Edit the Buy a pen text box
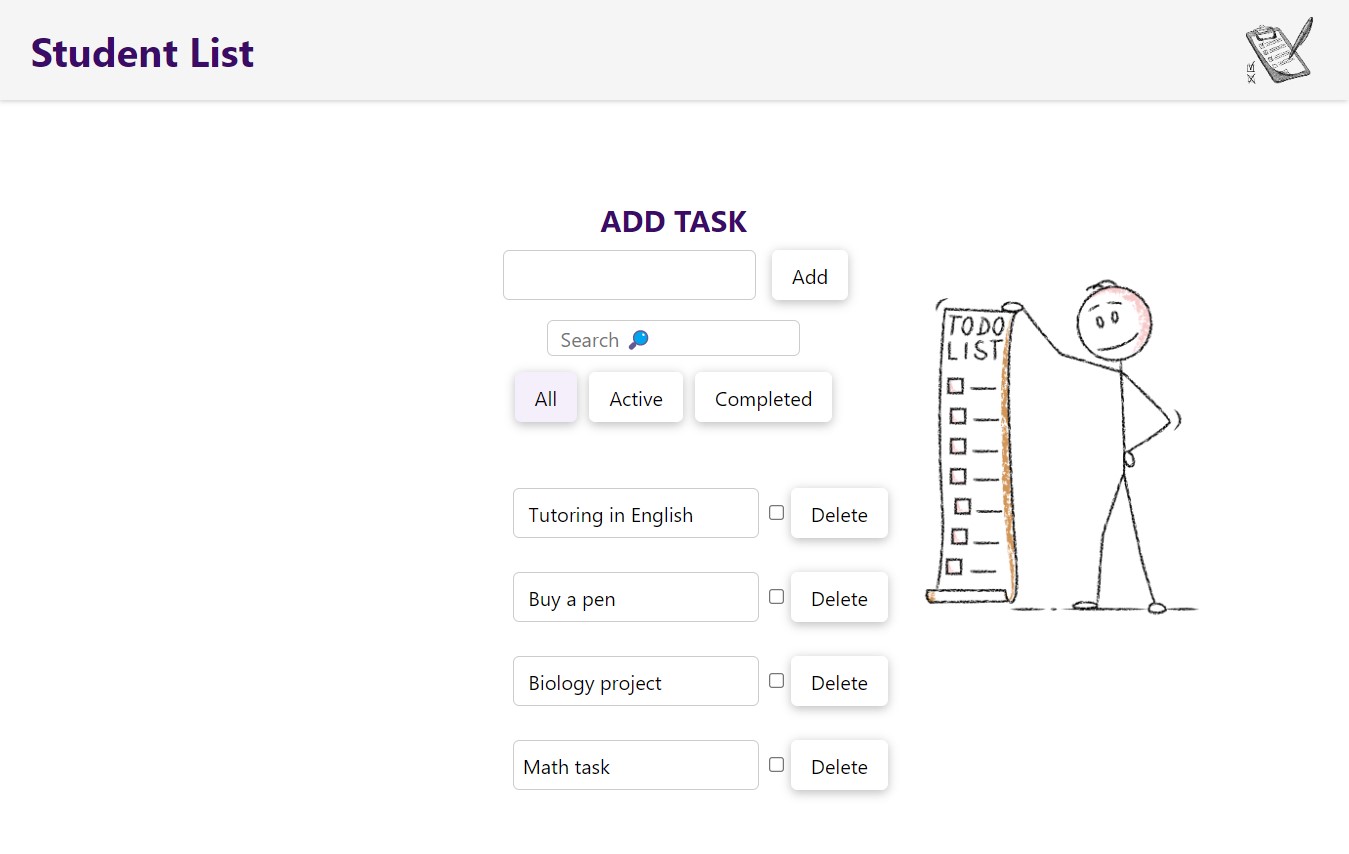Image resolution: width=1349 pixels, height=854 pixels. (636, 597)
